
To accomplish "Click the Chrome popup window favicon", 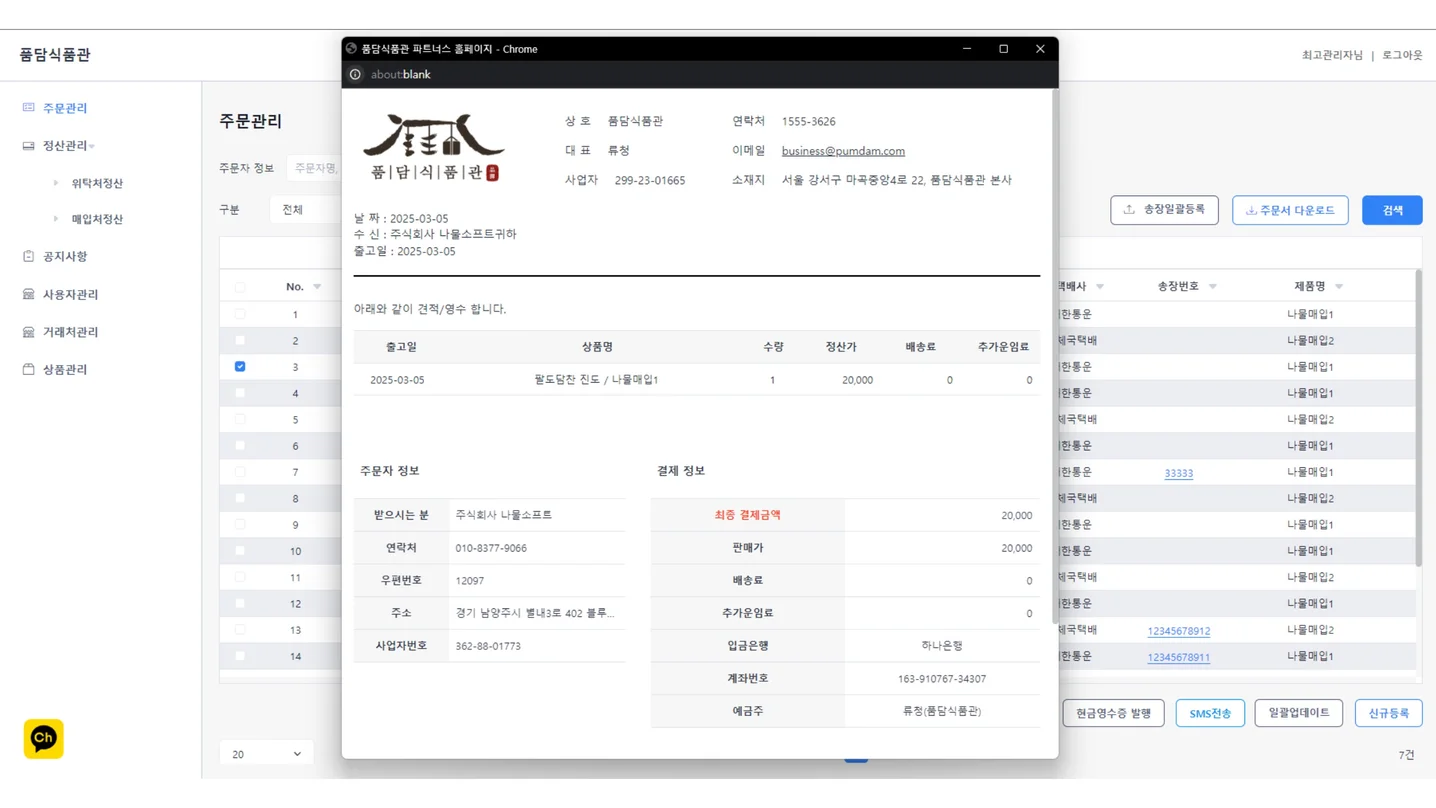I will coord(351,49).
